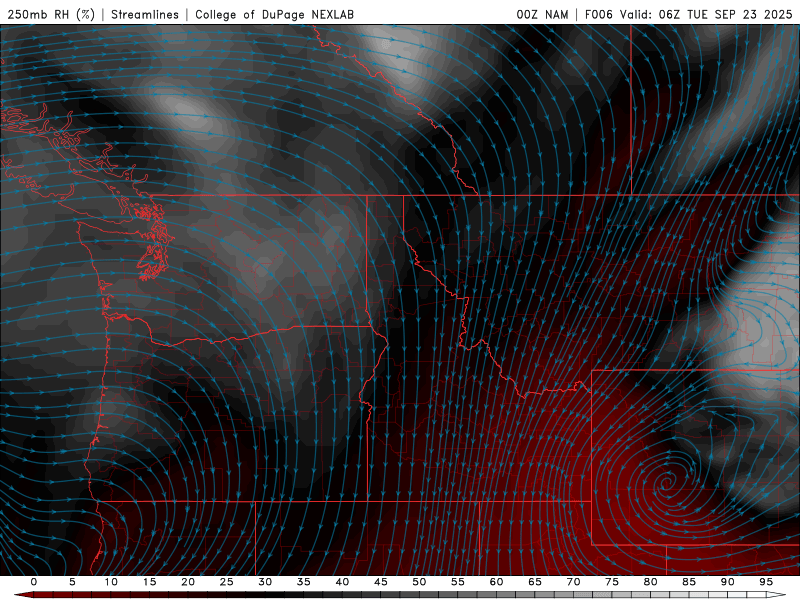Click the '25' value on the color scale

(x=227, y=582)
